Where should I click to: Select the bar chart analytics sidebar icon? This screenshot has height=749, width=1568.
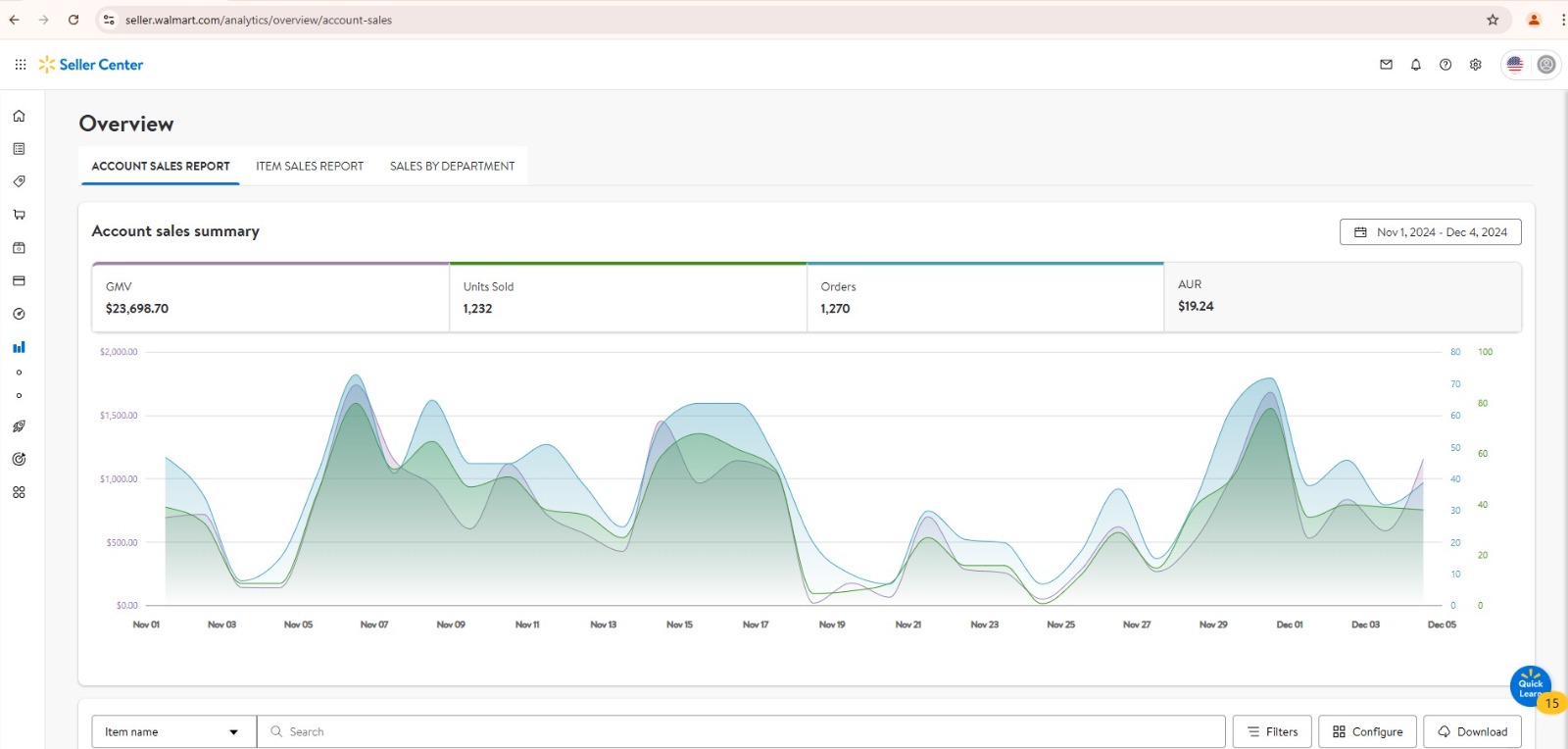(19, 347)
